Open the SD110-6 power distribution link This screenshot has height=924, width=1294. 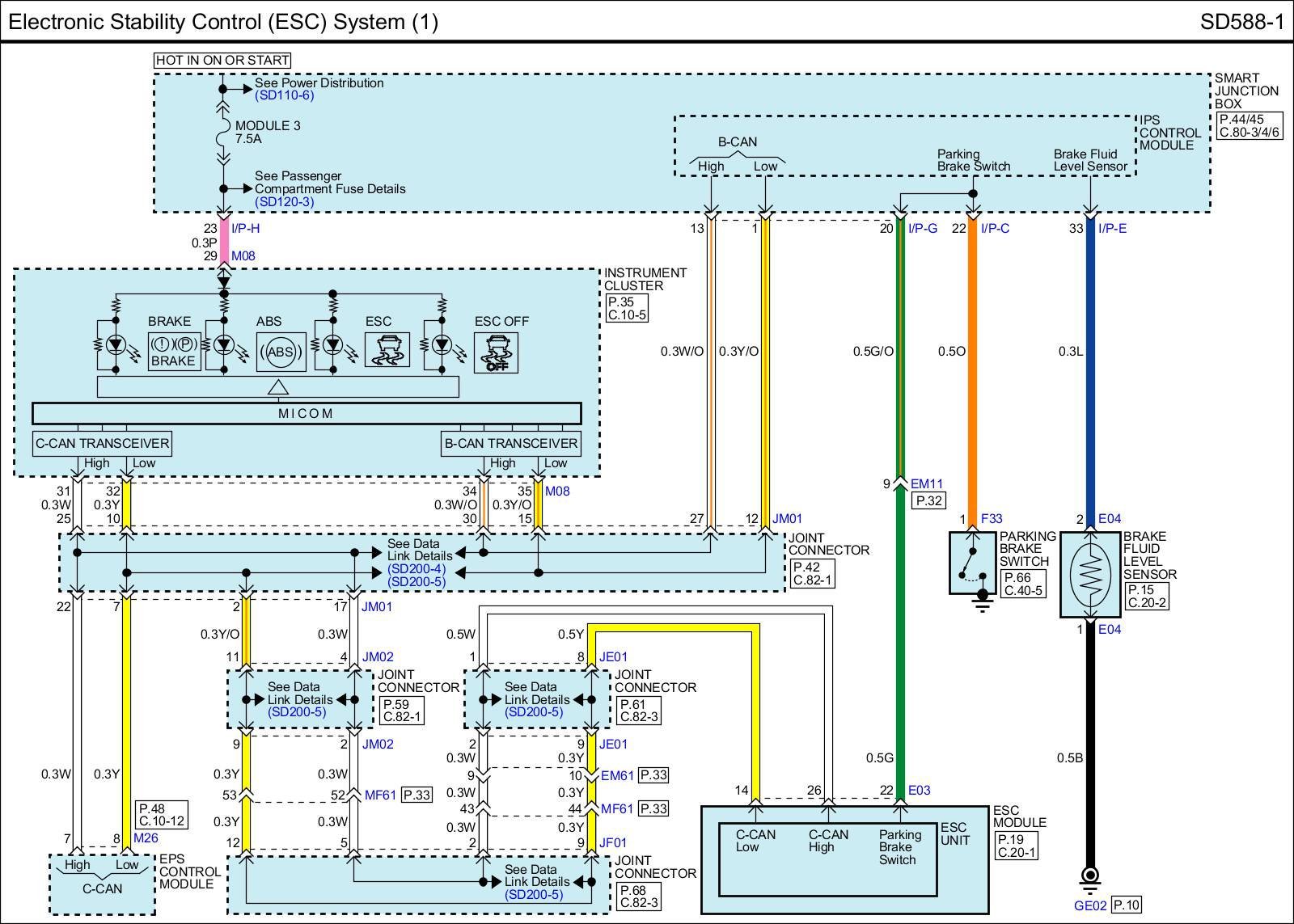coord(284,95)
